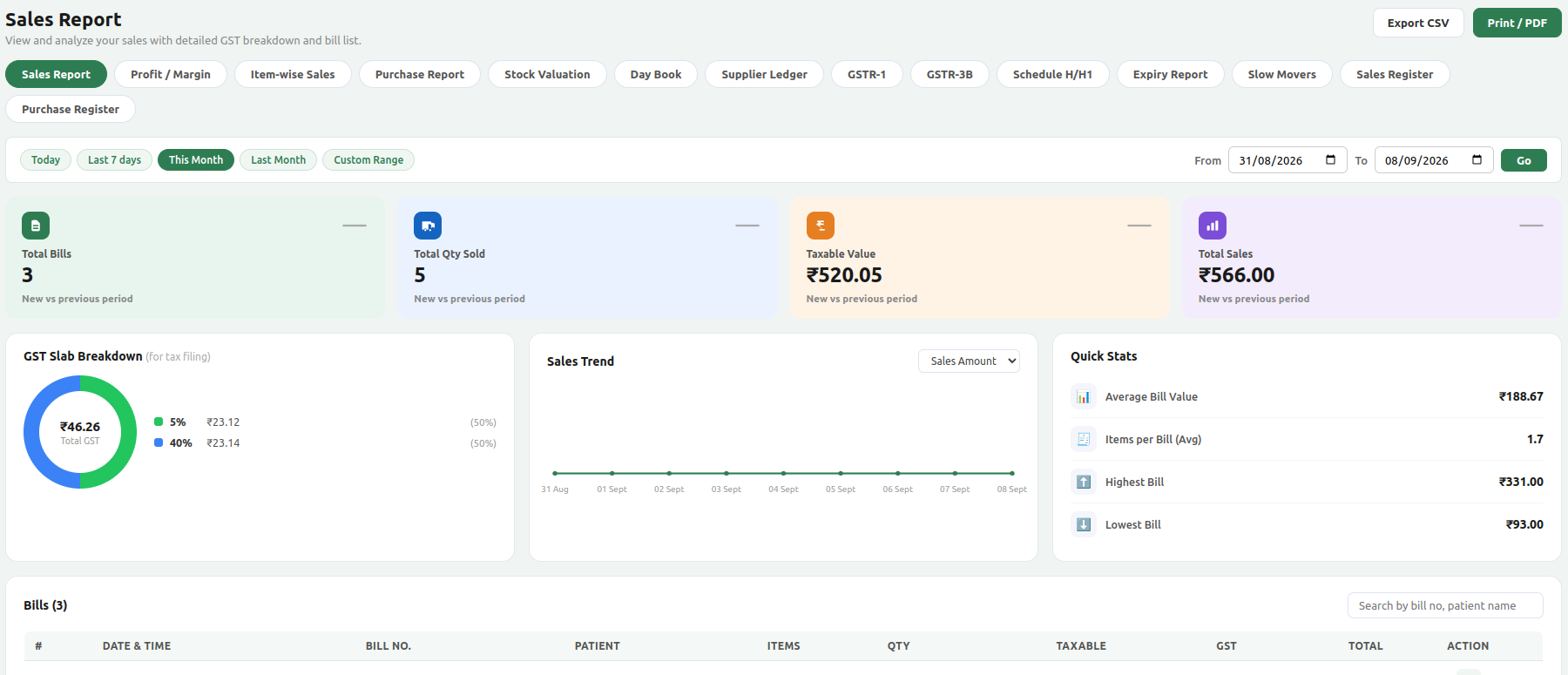Click the From date field 31/08/2026
Image resolution: width=1568 pixels, height=675 pixels.
(x=1288, y=160)
